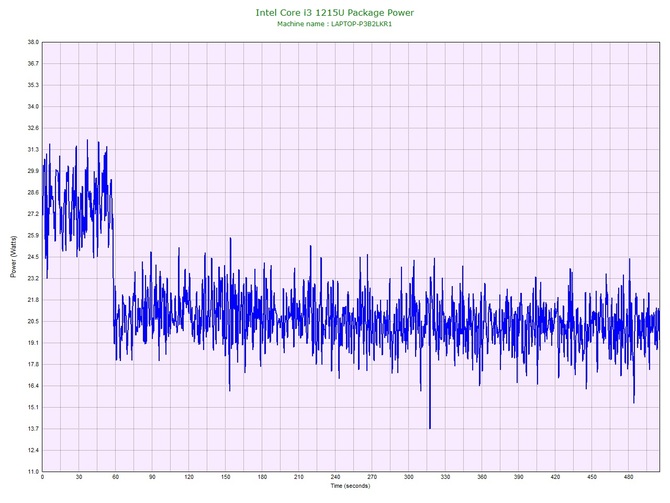
Task: Select the chart title 'Intel Core i3 1215U Package Power'
Action: [x=335, y=13]
